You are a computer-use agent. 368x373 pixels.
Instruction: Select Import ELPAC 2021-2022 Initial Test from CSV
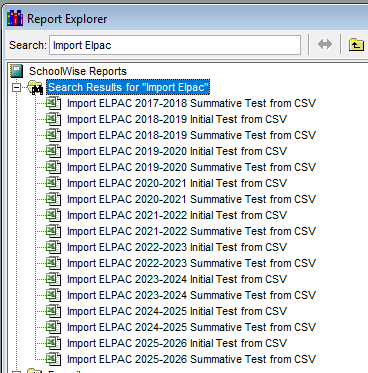177,215
